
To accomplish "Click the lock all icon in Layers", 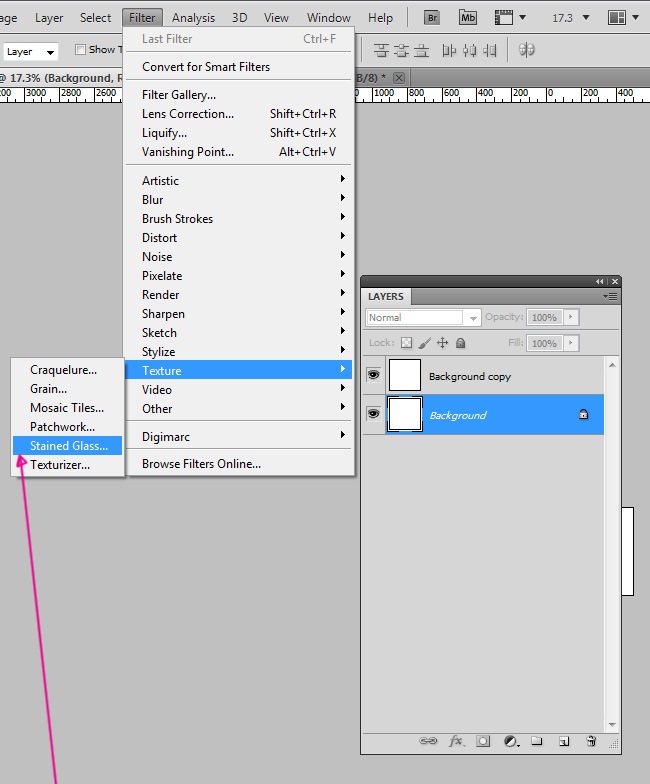I will (x=460, y=343).
